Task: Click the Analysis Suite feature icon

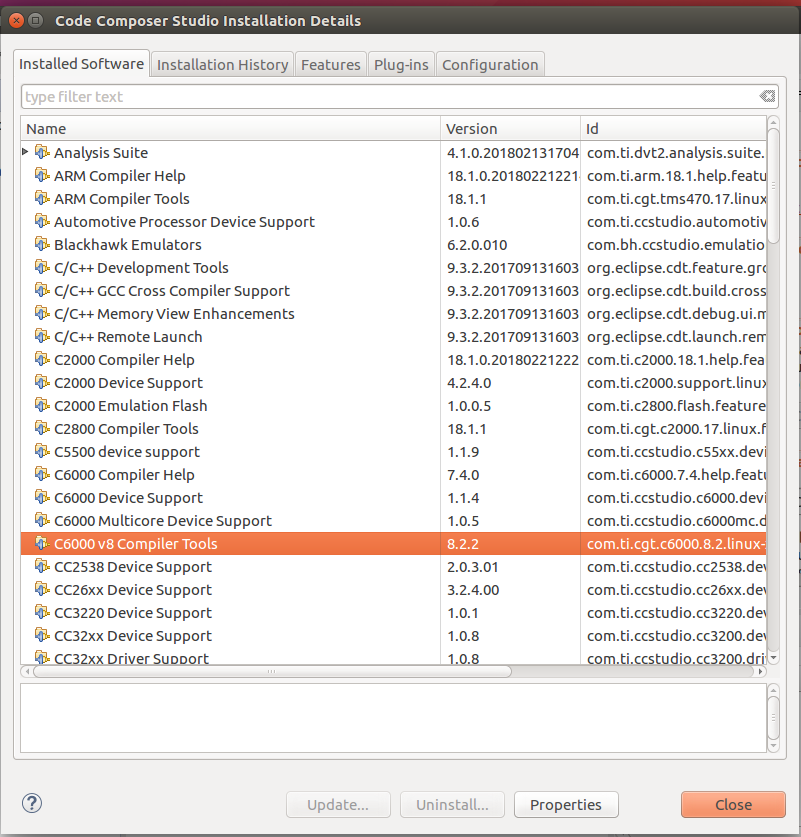Action: tap(42, 152)
